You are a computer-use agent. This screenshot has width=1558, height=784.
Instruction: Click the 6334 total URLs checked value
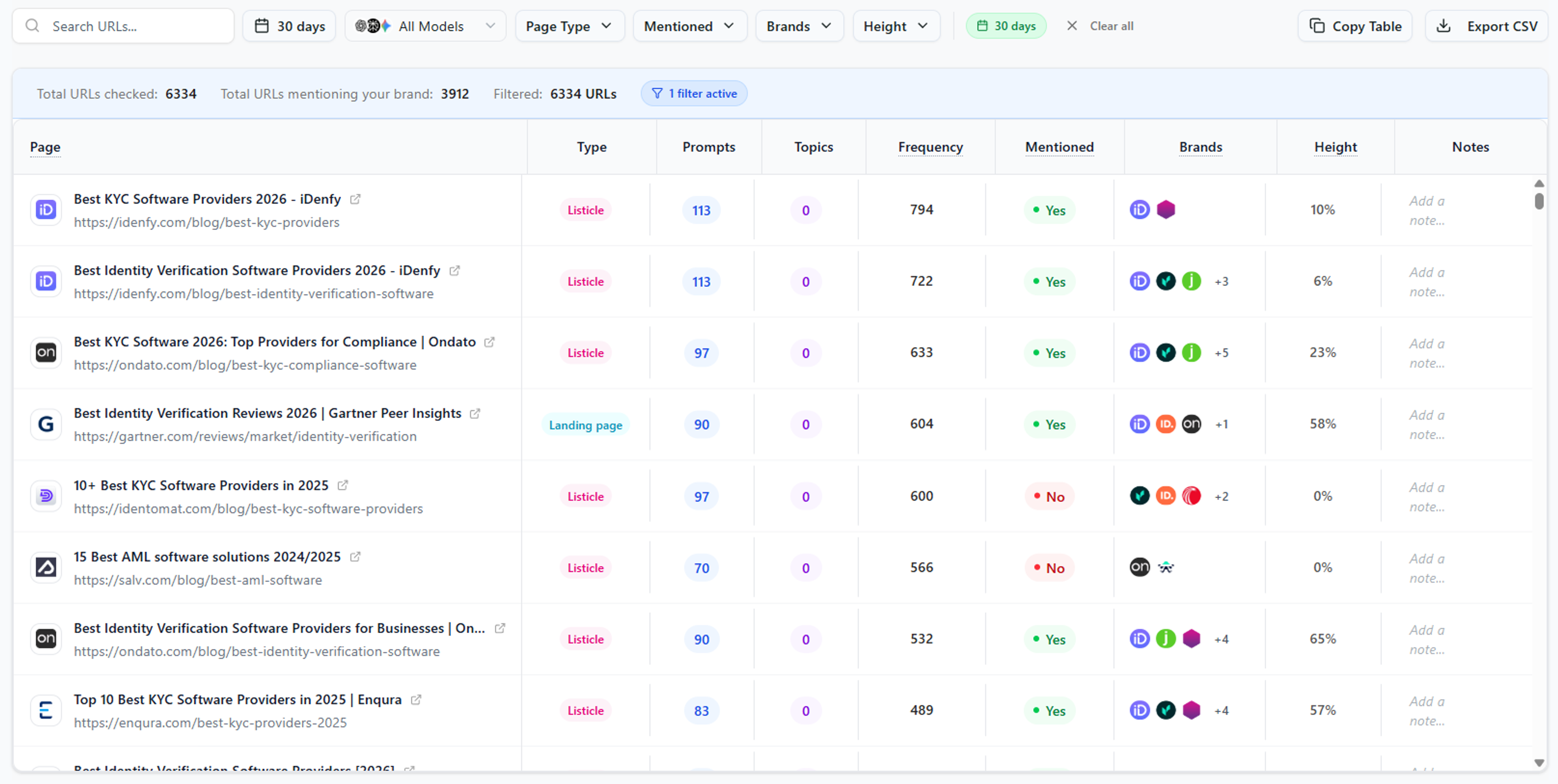(x=181, y=94)
